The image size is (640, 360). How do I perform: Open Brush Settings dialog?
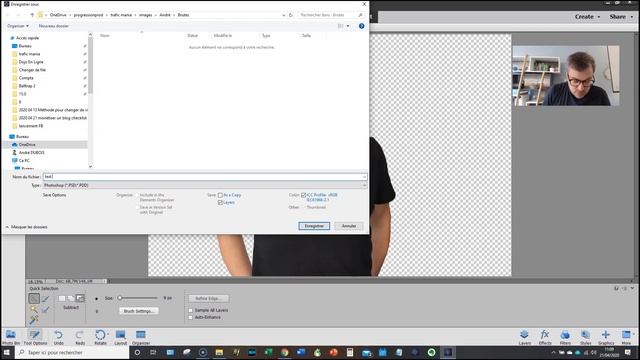pyautogui.click(x=139, y=311)
